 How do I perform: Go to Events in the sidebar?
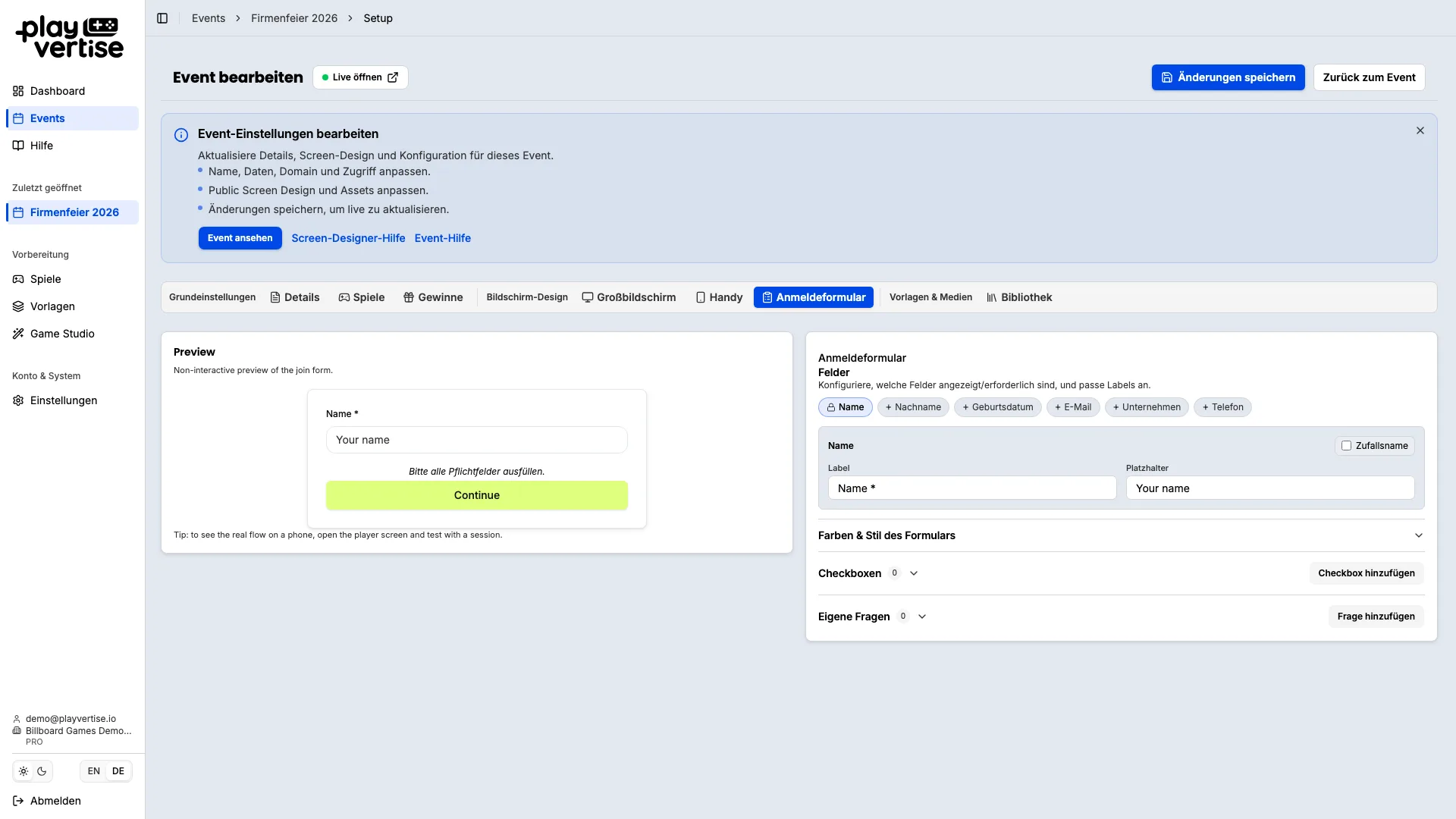coord(72,118)
